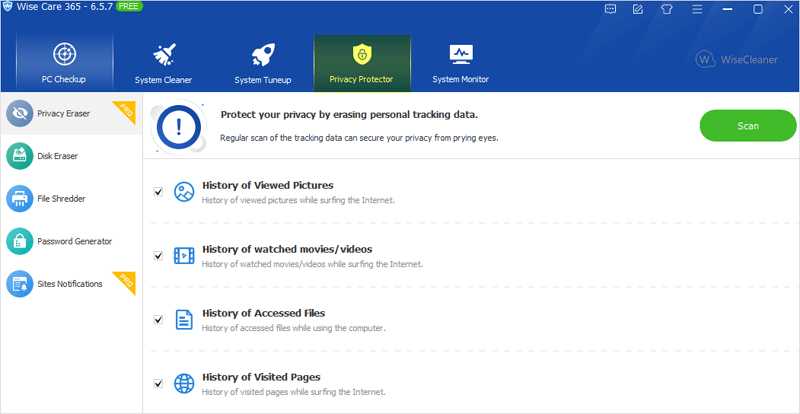Start the privacy Scan
This screenshot has width=800, height=414.
(748, 126)
